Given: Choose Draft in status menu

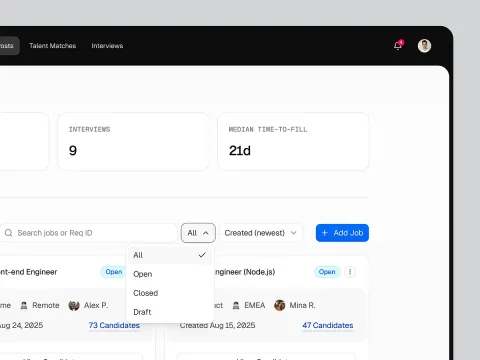Looking at the screenshot, I should [170, 312].
